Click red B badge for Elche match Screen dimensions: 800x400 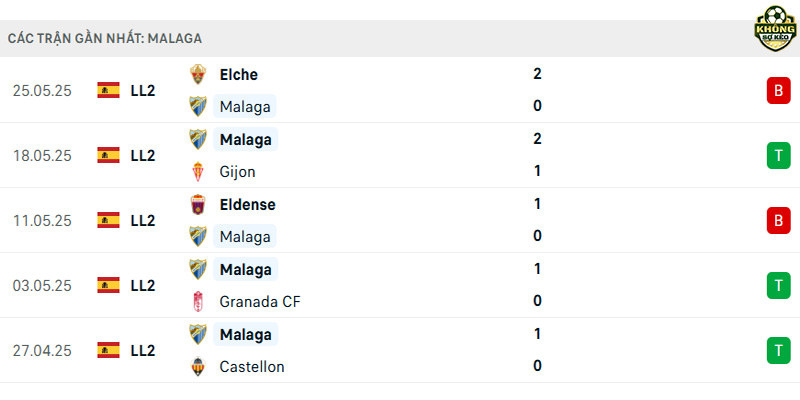(x=778, y=91)
